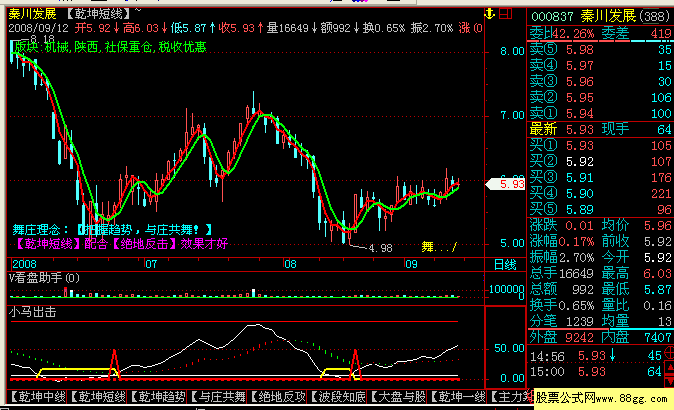Click the 量比 0.16 field
Viewport: 674px width, 410px height.
click(637, 305)
